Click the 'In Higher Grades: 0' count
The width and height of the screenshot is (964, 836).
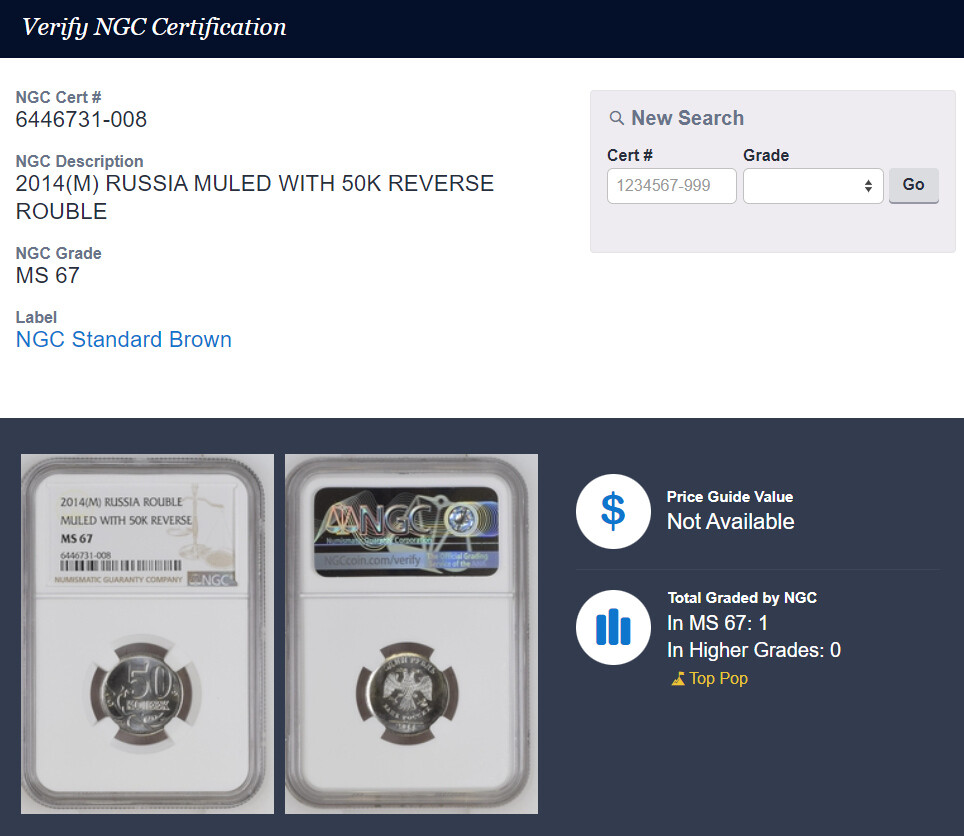tap(754, 650)
